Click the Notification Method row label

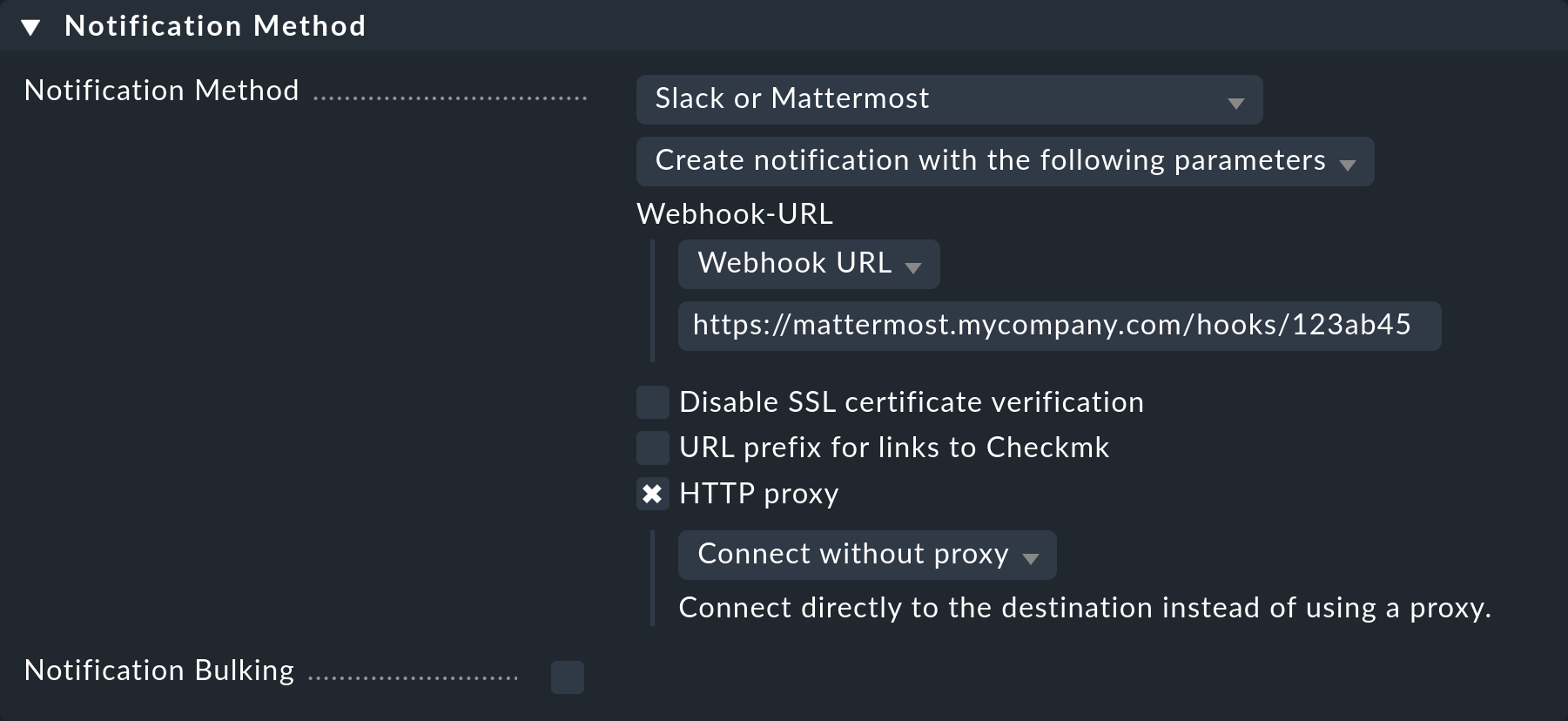click(162, 91)
